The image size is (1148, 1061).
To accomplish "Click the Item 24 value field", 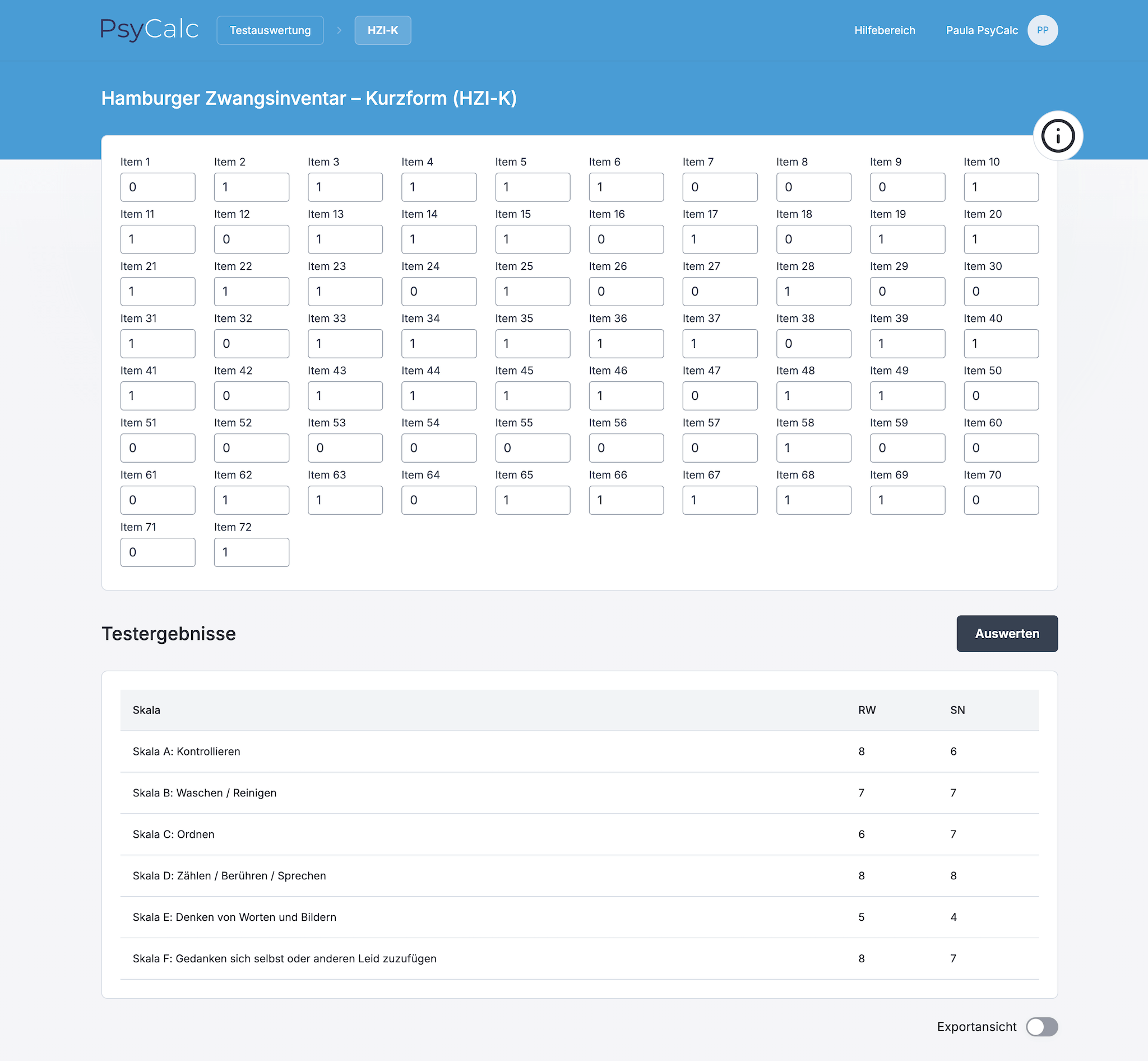I will 438,292.
